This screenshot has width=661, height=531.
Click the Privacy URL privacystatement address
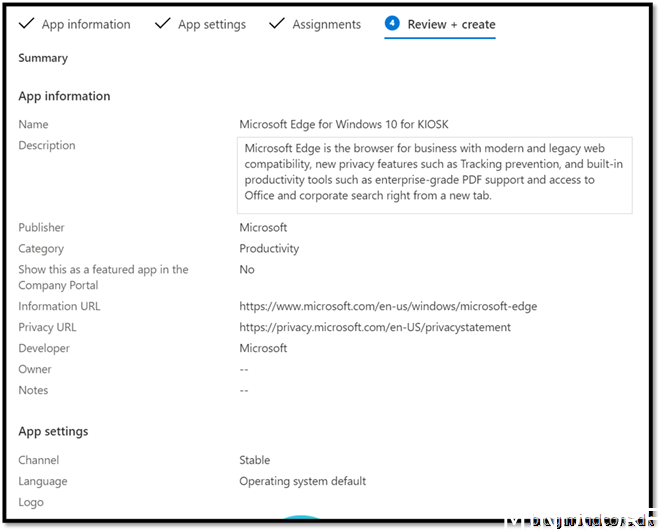click(x=375, y=327)
